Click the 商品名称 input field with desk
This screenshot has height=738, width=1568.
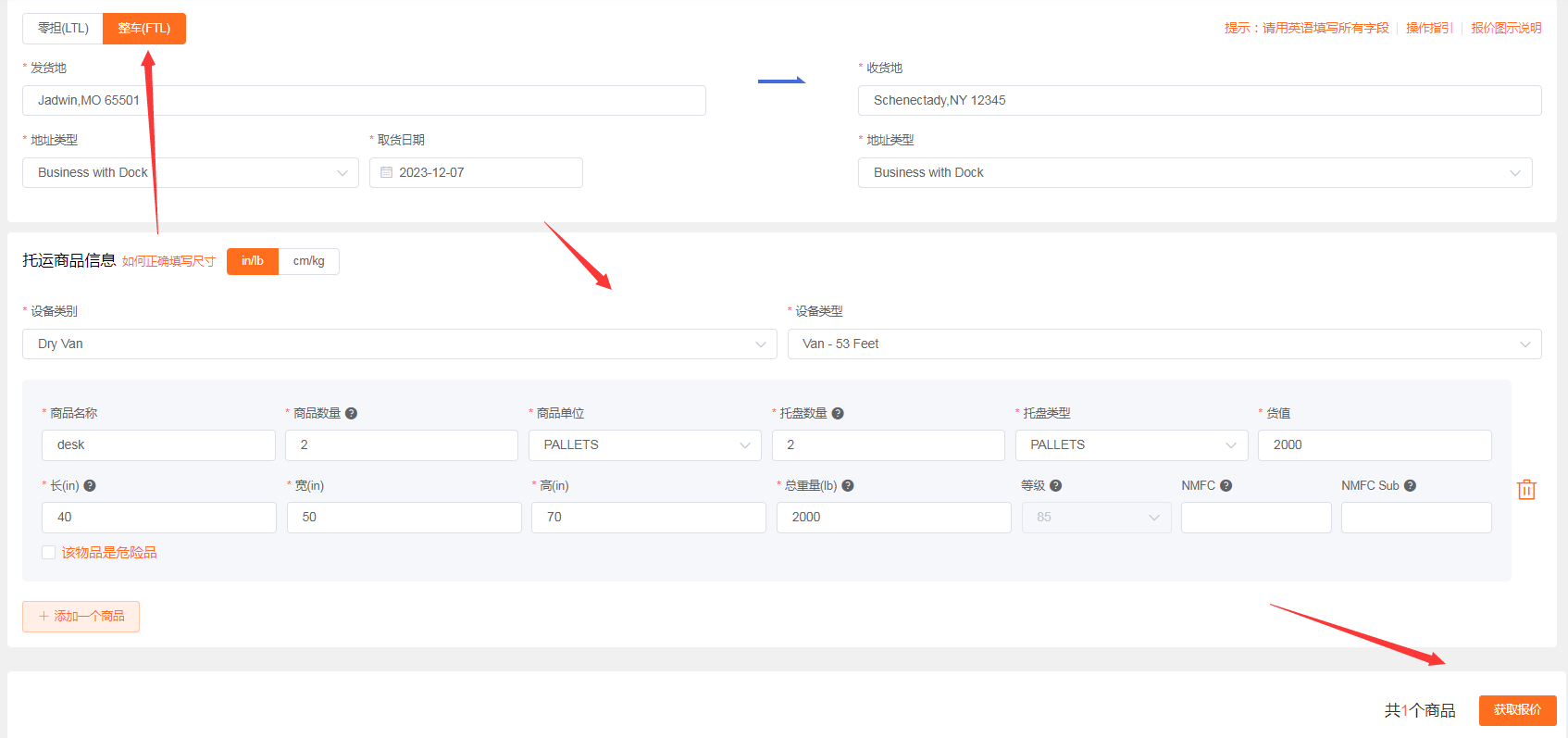pyautogui.click(x=158, y=445)
